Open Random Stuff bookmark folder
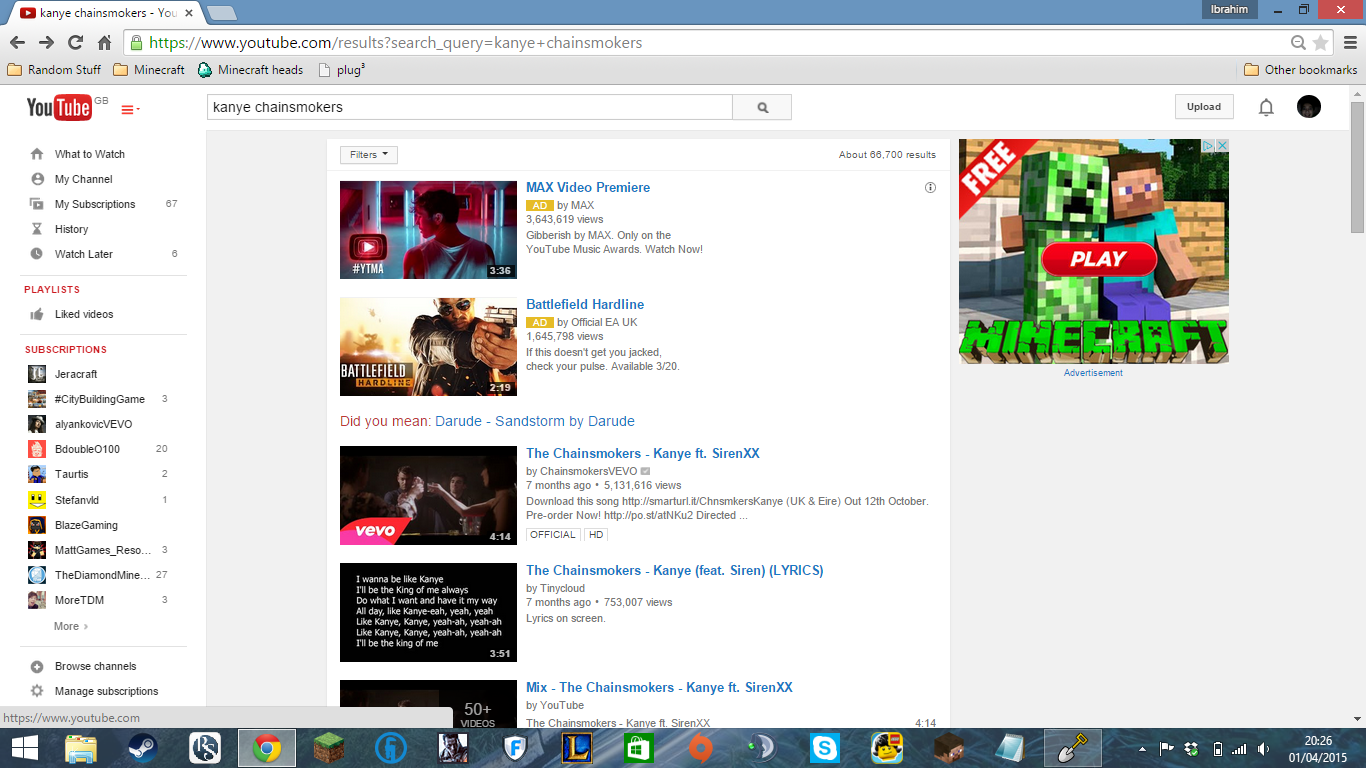 click(x=54, y=70)
